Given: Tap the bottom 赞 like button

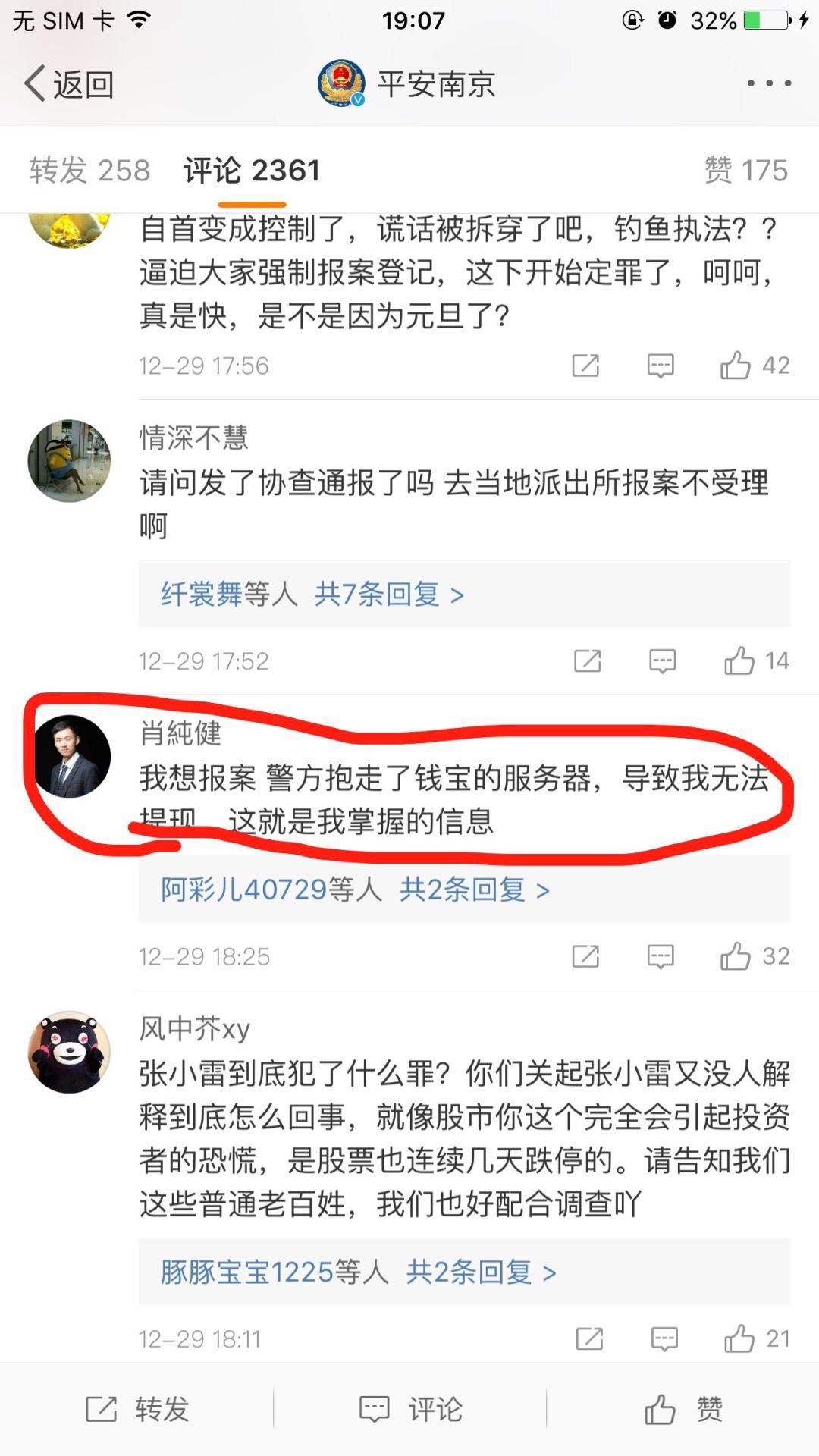Looking at the screenshot, I should click(683, 1409).
